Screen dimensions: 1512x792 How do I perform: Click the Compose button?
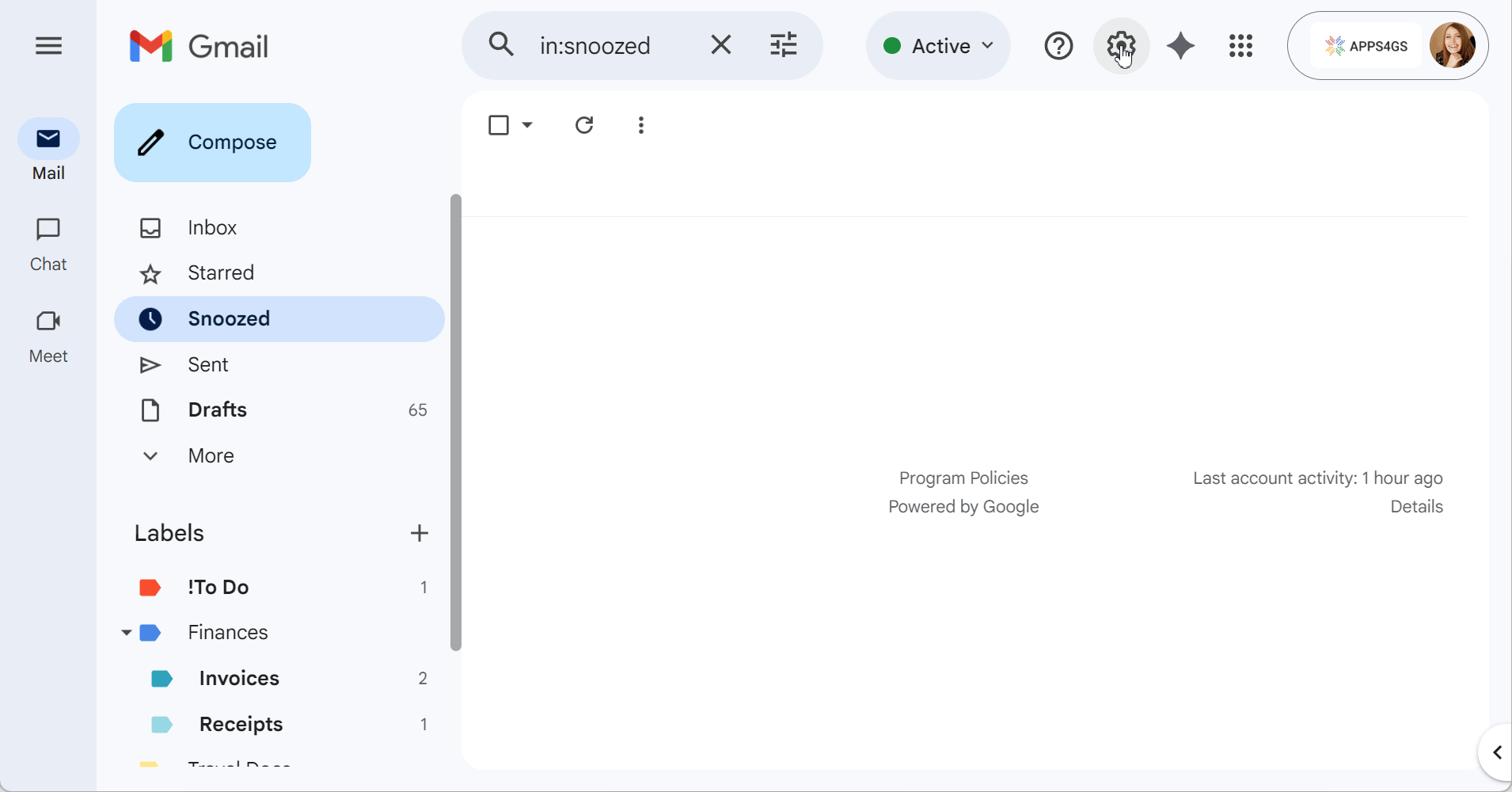[x=212, y=142]
